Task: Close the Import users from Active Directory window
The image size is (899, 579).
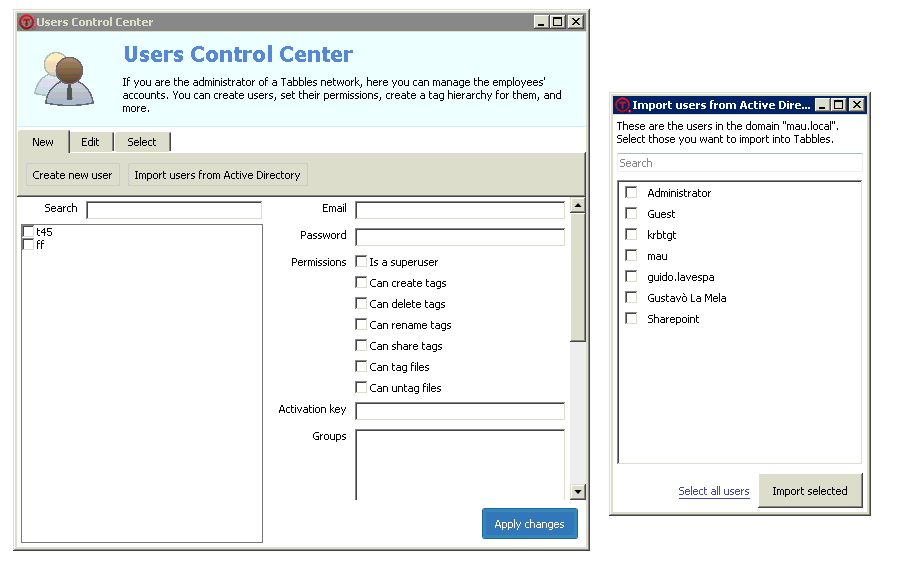Action: point(857,105)
